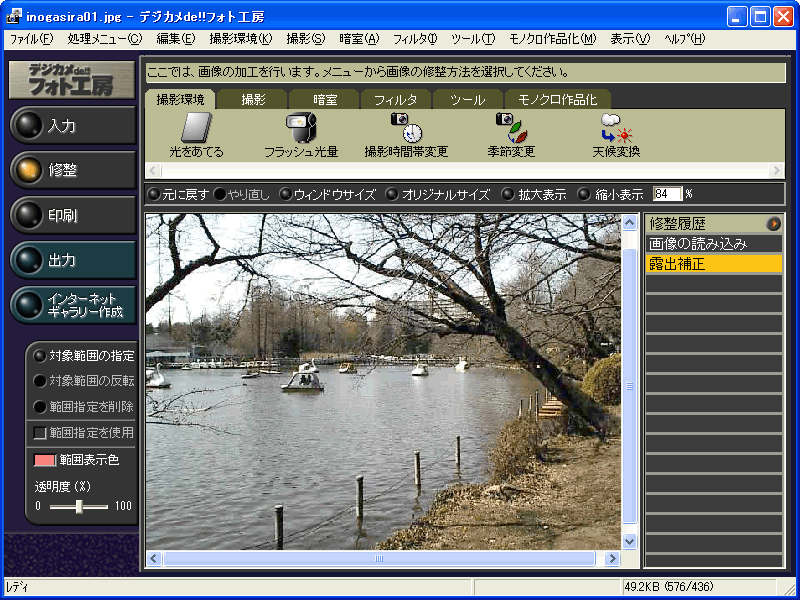Fit image with ウィンドウサイズ
This screenshot has width=800, height=600.
coord(328,194)
